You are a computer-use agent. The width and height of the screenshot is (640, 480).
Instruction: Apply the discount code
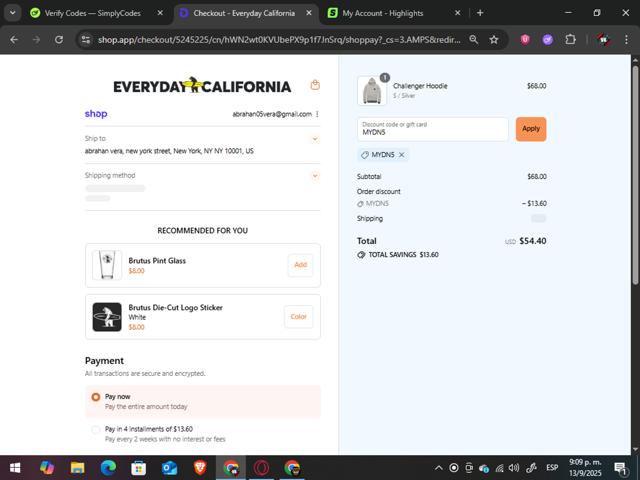coord(531,129)
